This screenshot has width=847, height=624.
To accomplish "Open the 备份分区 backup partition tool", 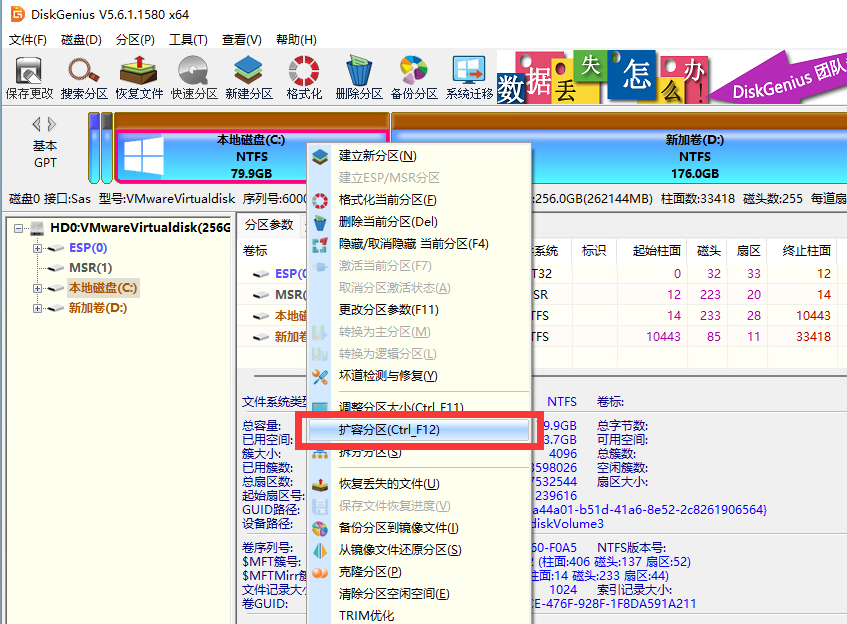I will (x=414, y=78).
